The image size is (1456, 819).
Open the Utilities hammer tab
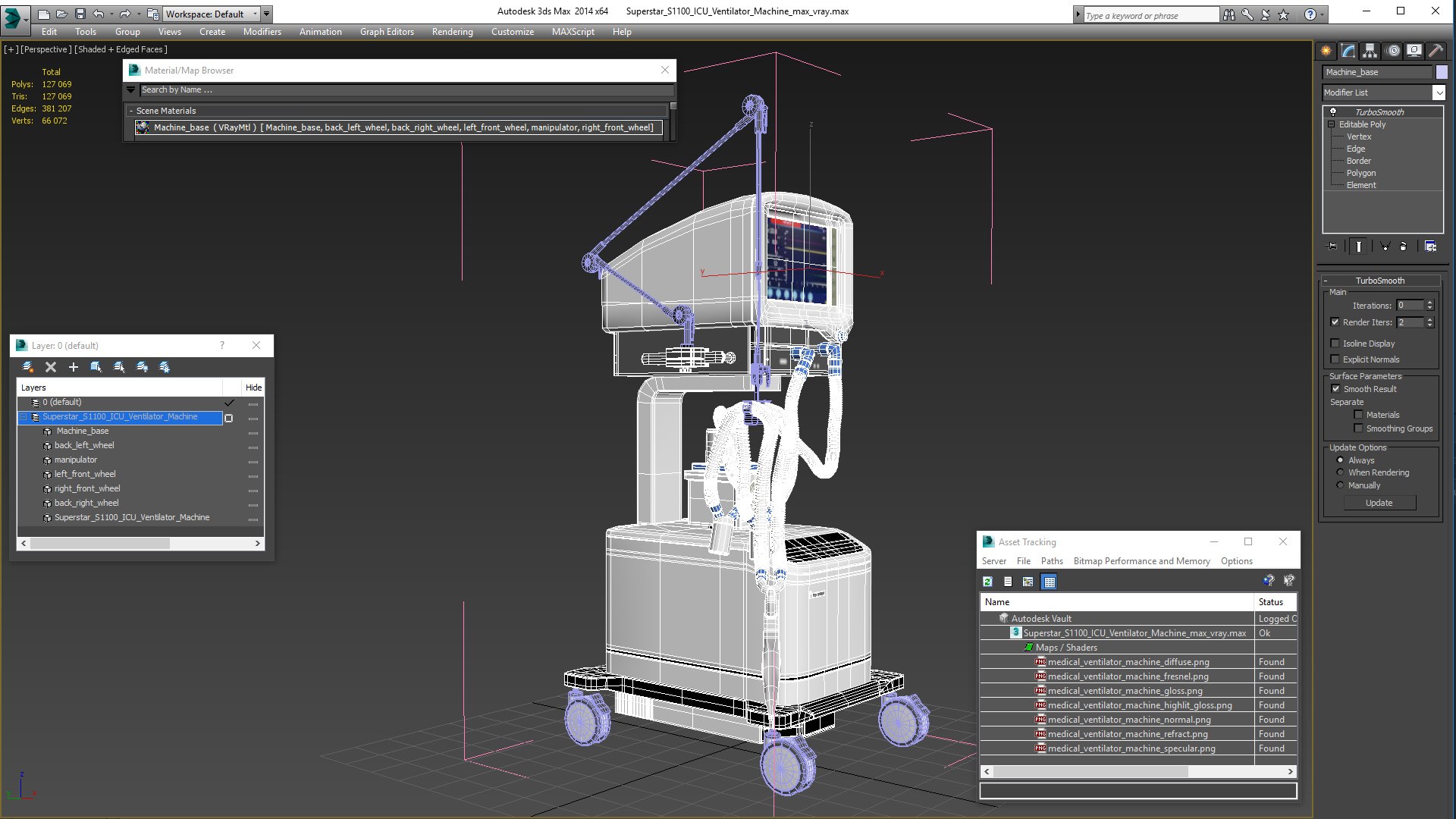pyautogui.click(x=1436, y=51)
